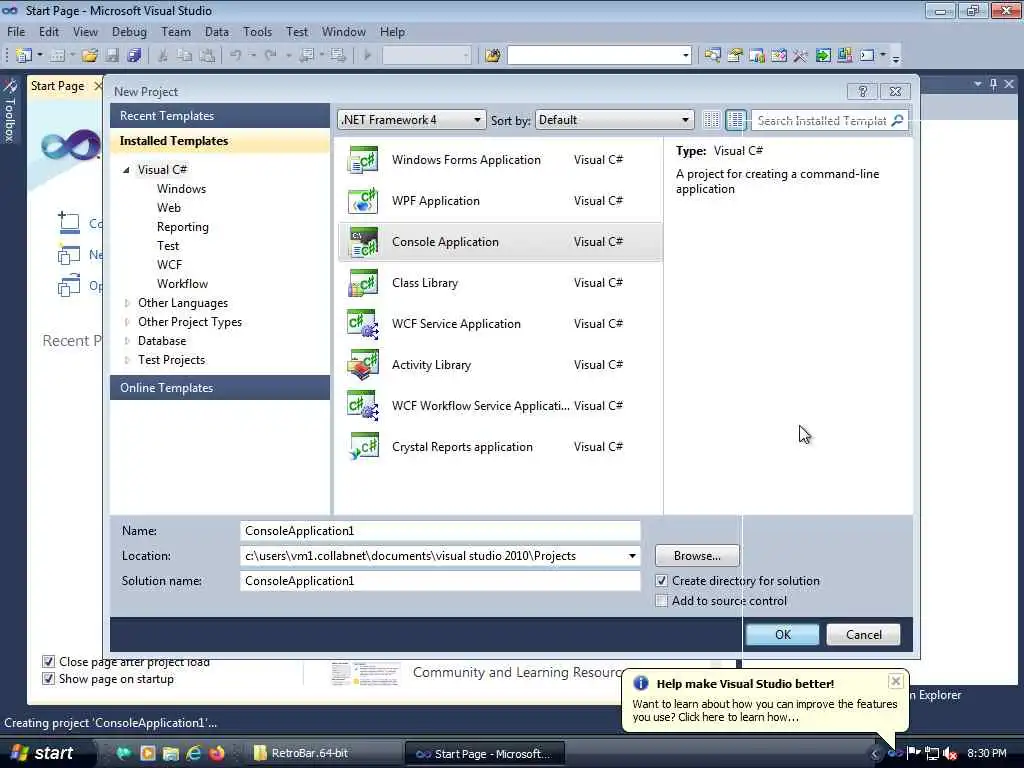The height and width of the screenshot is (768, 1024).
Task: Select the WCF Service Application template icon
Action: (363, 325)
